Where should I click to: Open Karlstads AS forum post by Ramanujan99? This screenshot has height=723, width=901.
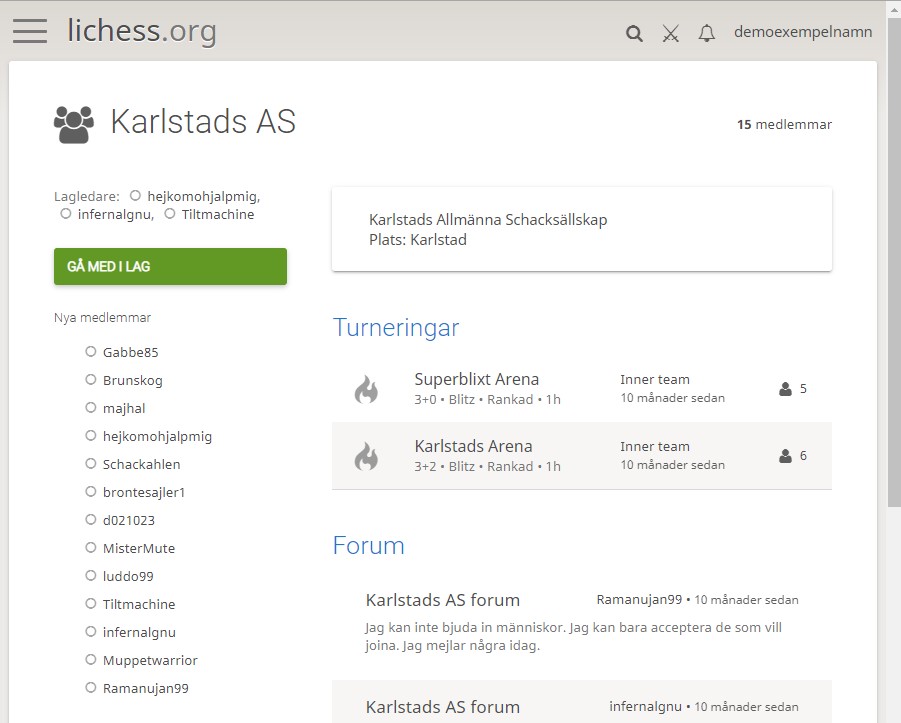443,600
